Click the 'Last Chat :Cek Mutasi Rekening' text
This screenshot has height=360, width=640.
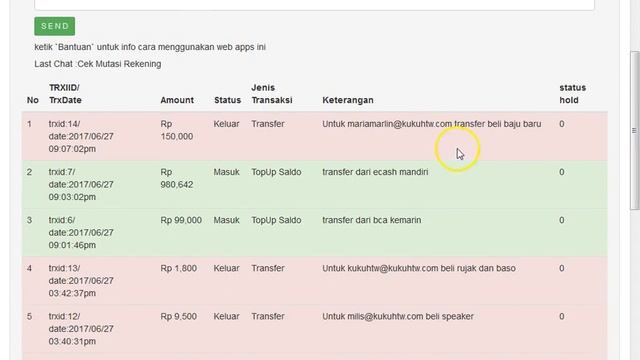click(x=98, y=64)
